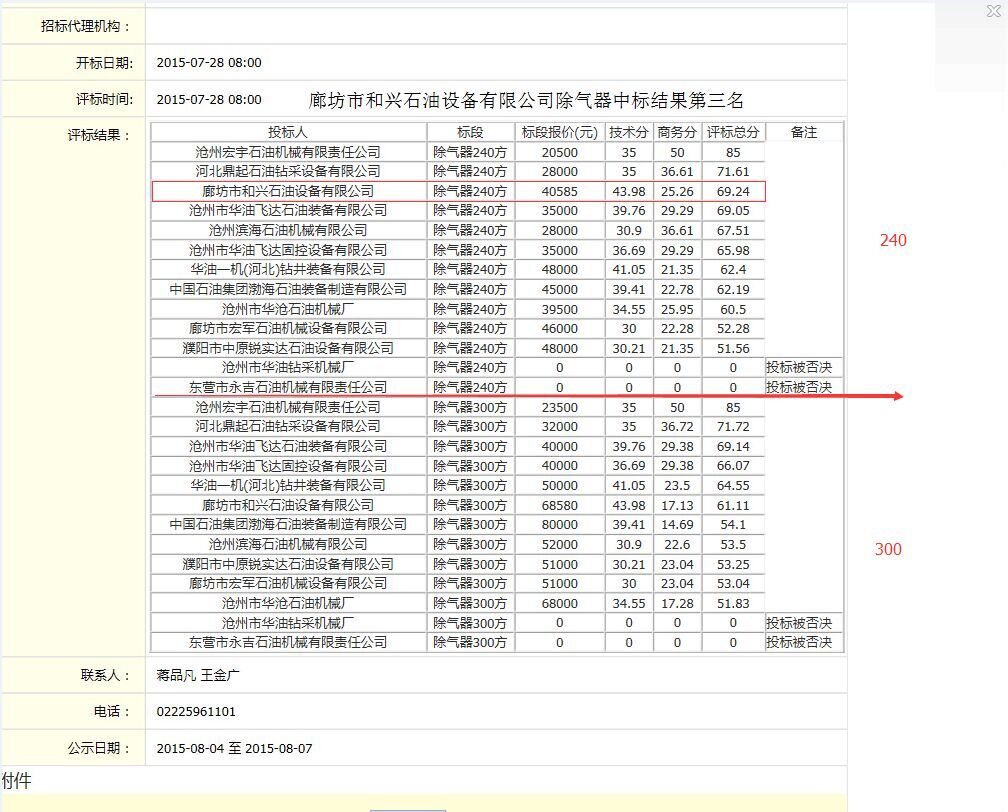Click the 评标总分 column header

(x=733, y=132)
